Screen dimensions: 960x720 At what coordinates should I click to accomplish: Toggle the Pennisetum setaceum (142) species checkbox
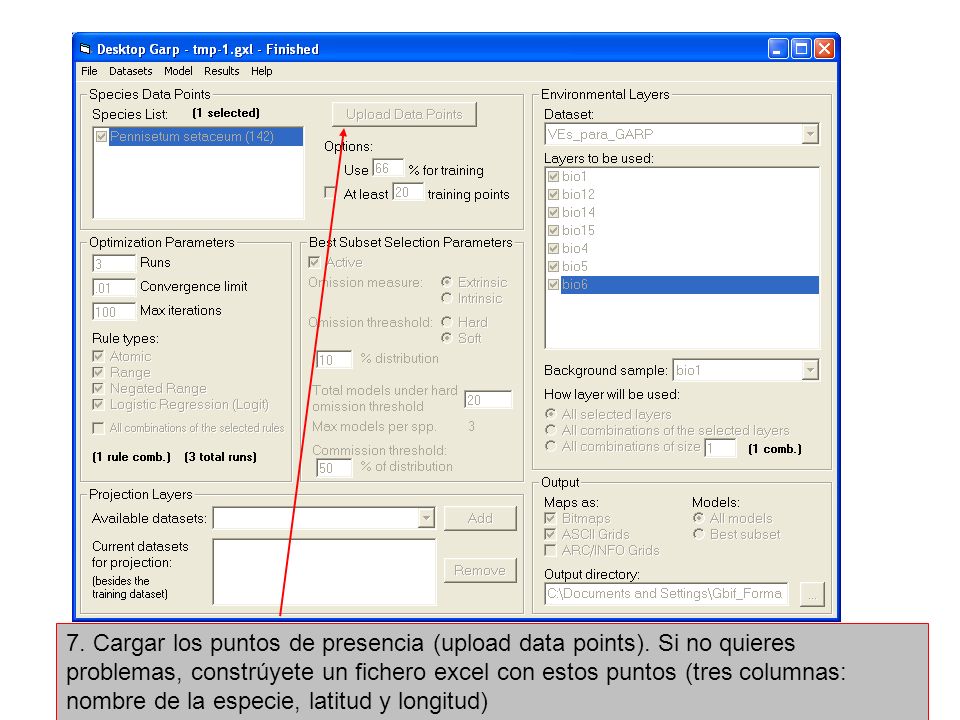(102, 137)
